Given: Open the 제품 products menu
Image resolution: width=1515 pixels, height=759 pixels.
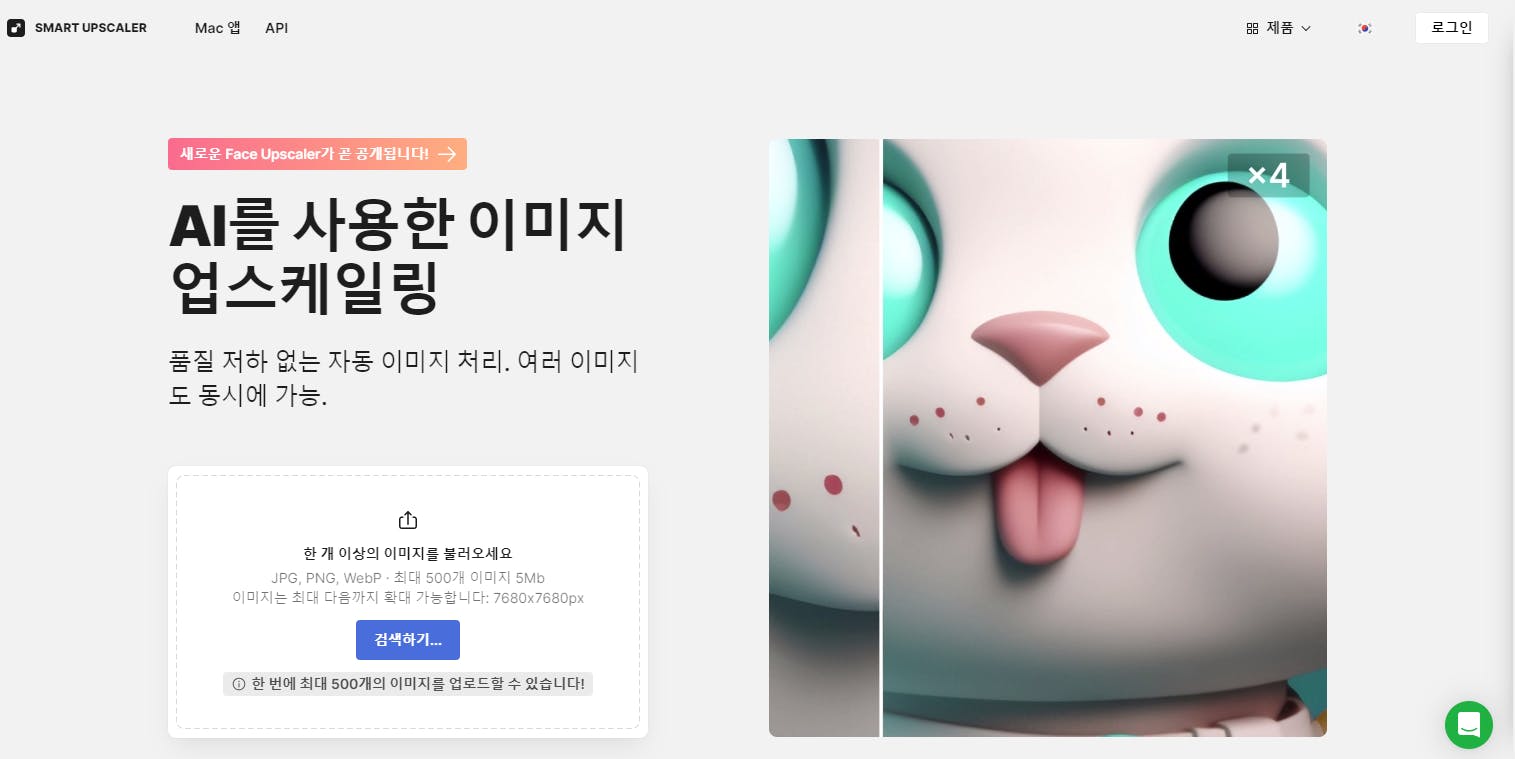Looking at the screenshot, I should tap(1279, 28).
